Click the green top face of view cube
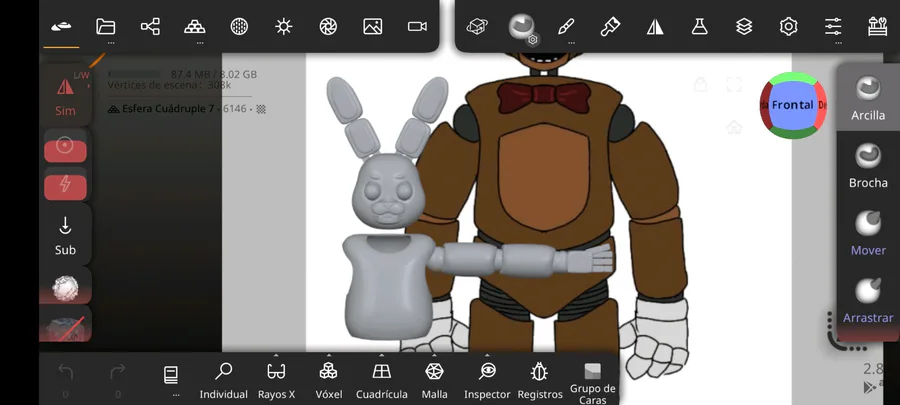 click(x=795, y=78)
